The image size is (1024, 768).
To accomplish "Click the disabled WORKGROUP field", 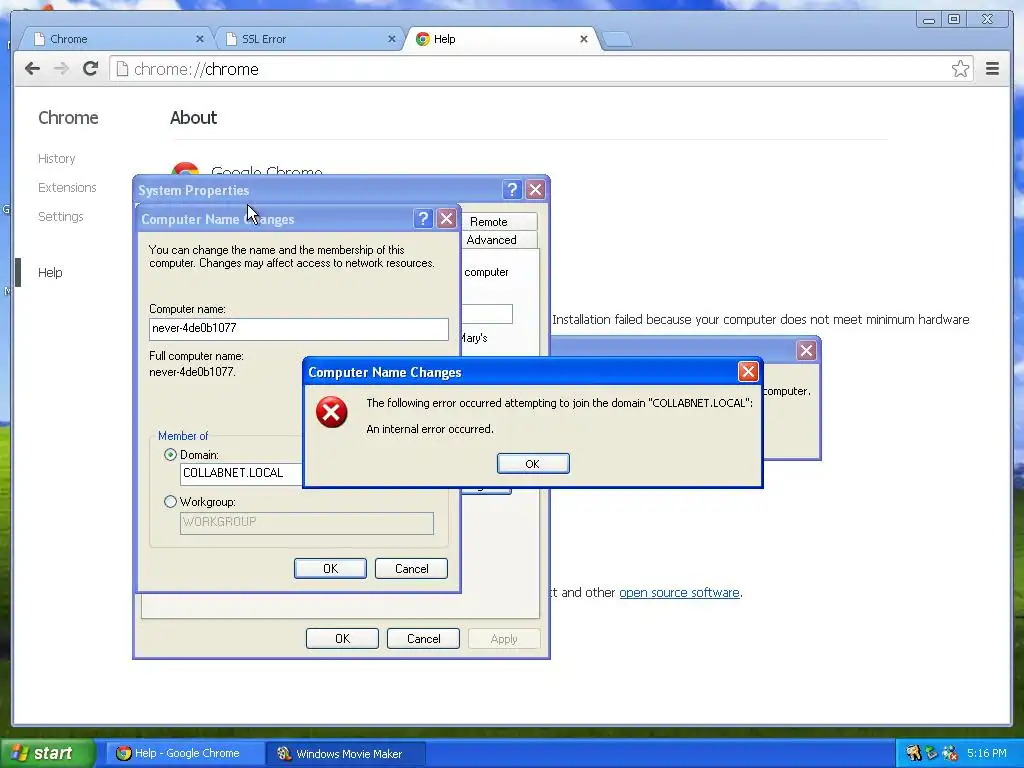I will 306,522.
